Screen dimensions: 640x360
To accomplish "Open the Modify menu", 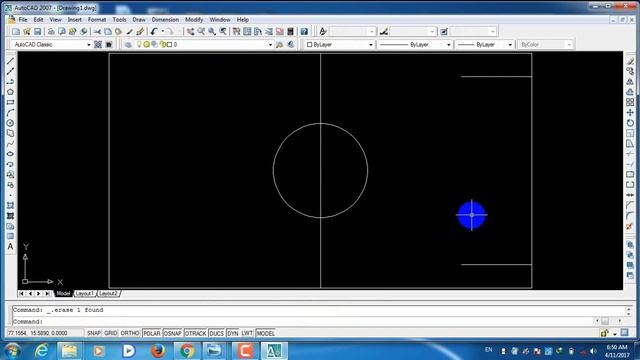I will 194,20.
